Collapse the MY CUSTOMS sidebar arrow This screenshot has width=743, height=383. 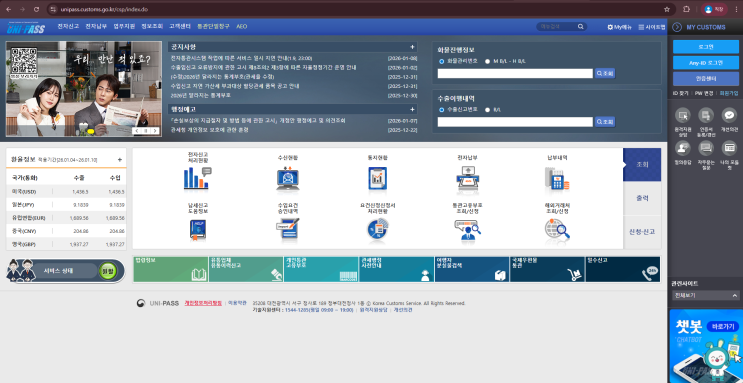pyautogui.click(x=677, y=27)
